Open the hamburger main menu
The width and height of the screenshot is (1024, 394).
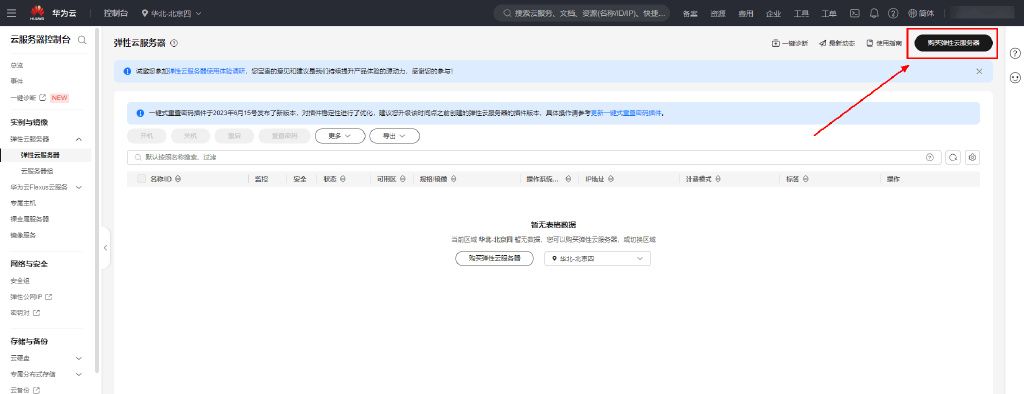pyautogui.click(x=11, y=13)
